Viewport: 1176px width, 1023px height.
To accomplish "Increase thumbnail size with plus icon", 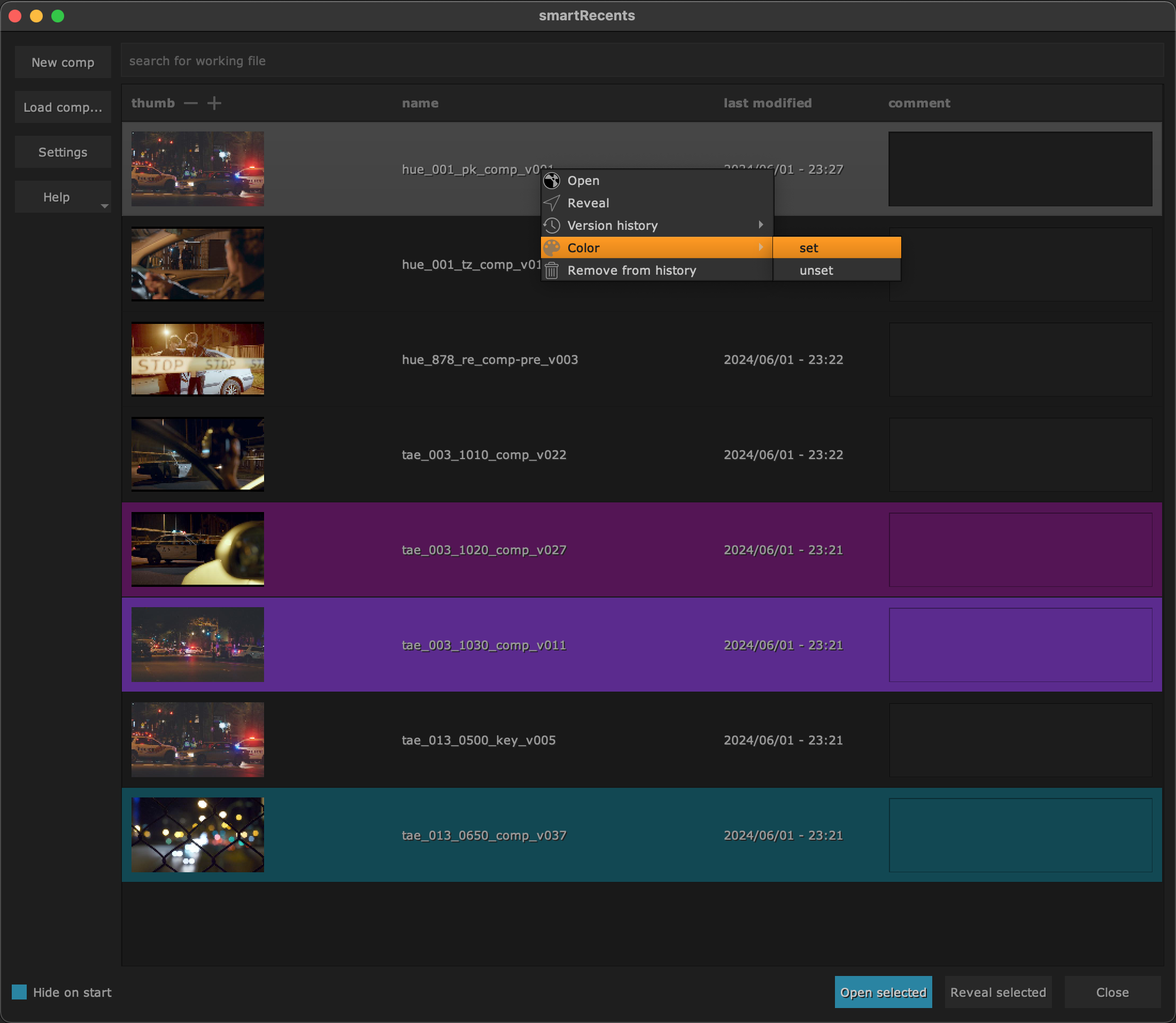I will point(214,103).
